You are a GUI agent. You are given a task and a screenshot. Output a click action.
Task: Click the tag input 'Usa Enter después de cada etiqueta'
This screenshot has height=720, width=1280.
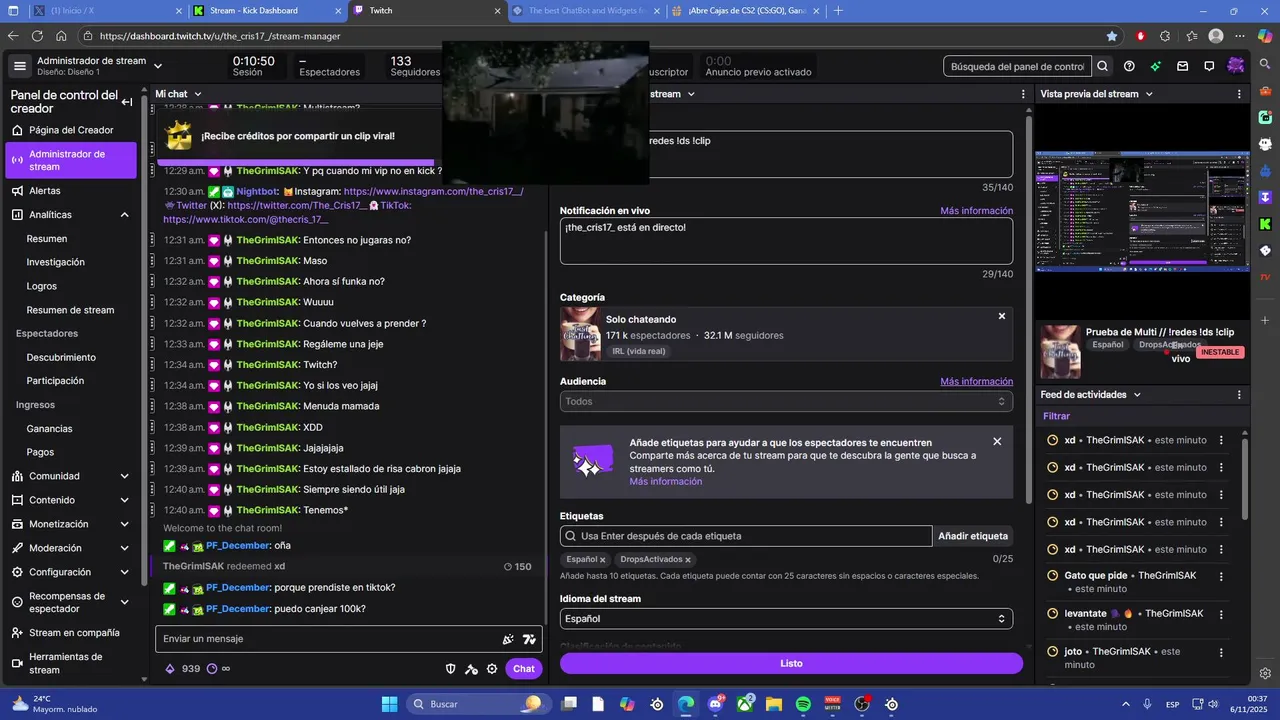[x=746, y=536]
